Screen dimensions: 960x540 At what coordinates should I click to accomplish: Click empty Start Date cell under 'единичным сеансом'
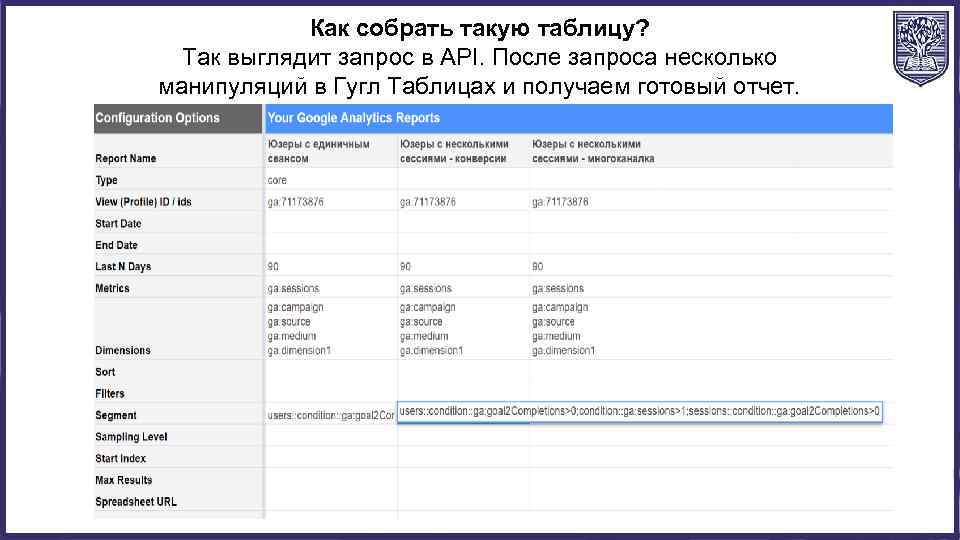pyautogui.click(x=331, y=223)
